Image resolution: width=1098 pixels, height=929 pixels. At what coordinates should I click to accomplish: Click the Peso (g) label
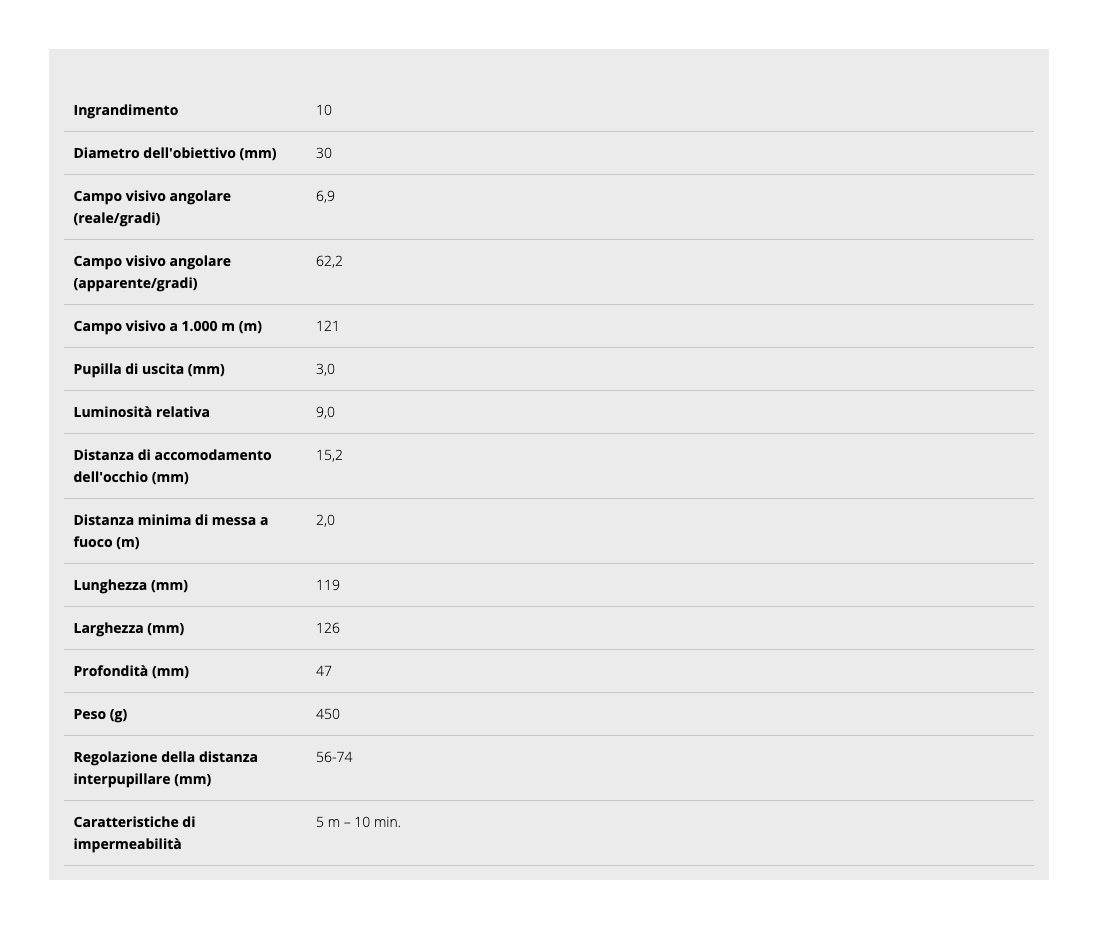click(100, 714)
